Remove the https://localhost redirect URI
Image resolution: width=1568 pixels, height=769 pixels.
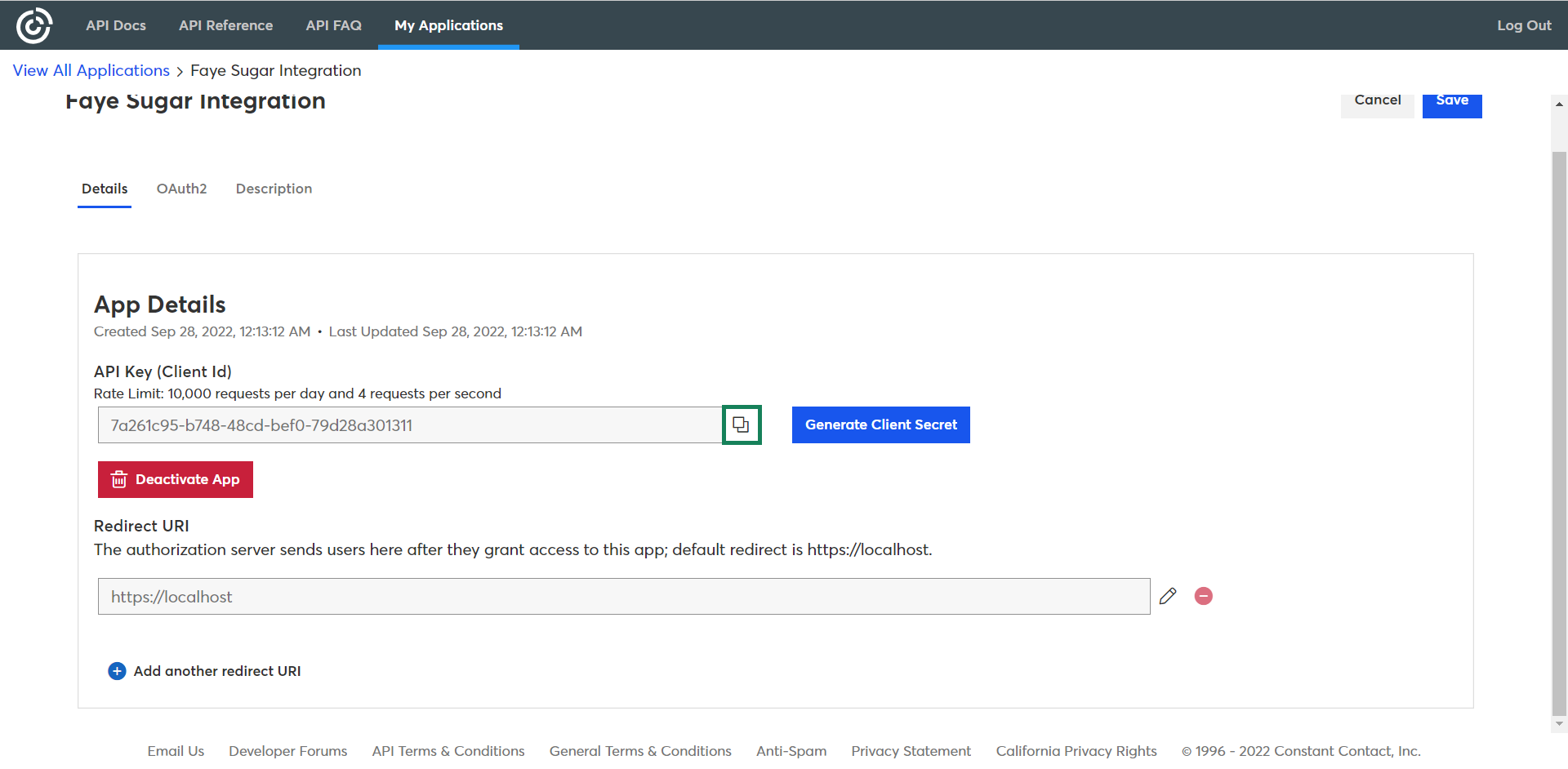point(1203,596)
